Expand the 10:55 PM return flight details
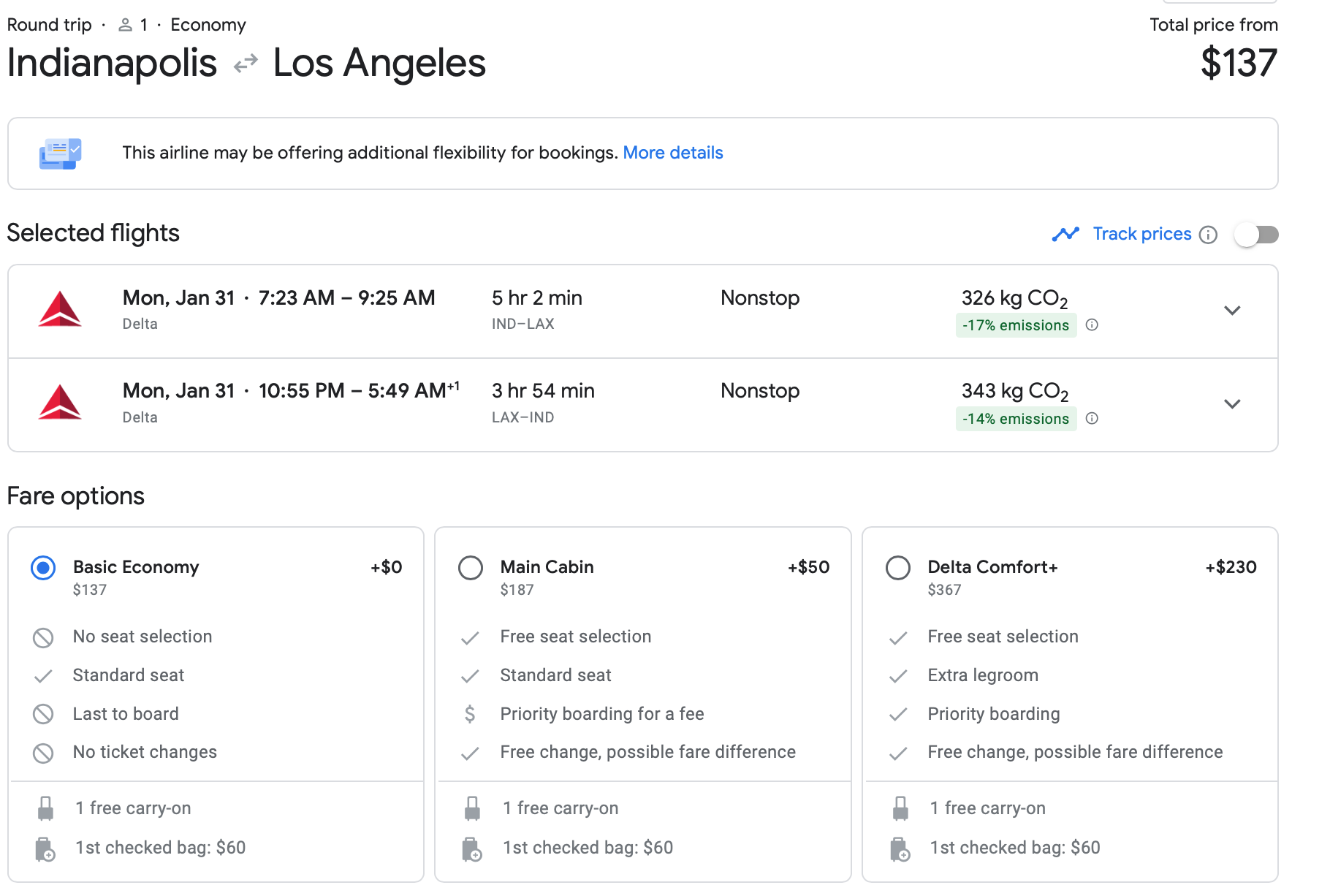1330x896 pixels. 1232,404
